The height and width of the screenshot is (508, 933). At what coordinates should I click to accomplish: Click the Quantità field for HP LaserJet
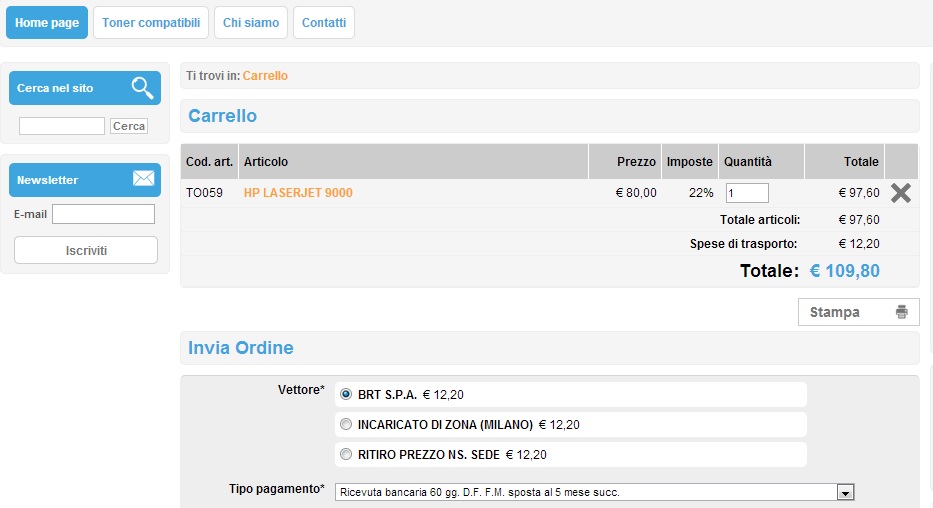click(746, 193)
